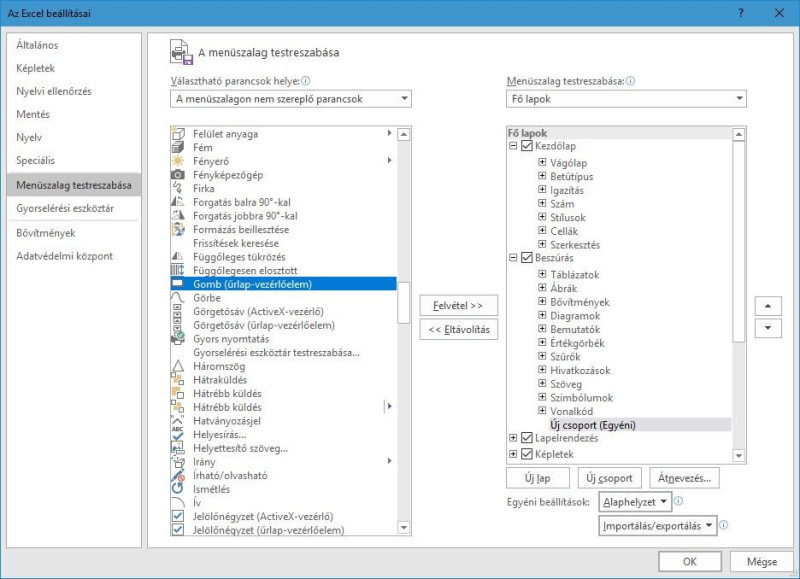
Task: Click info icon beside Választható parancsok helye
Action: pos(306,81)
